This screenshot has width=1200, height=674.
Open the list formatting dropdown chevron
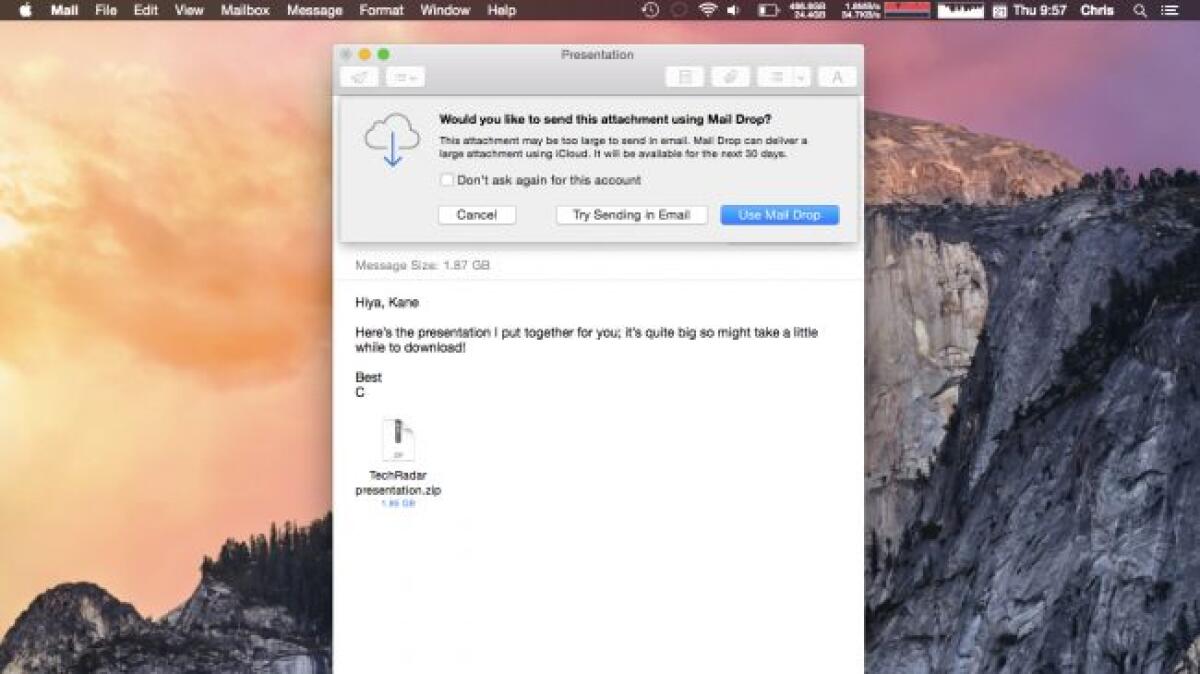[x=800, y=77]
